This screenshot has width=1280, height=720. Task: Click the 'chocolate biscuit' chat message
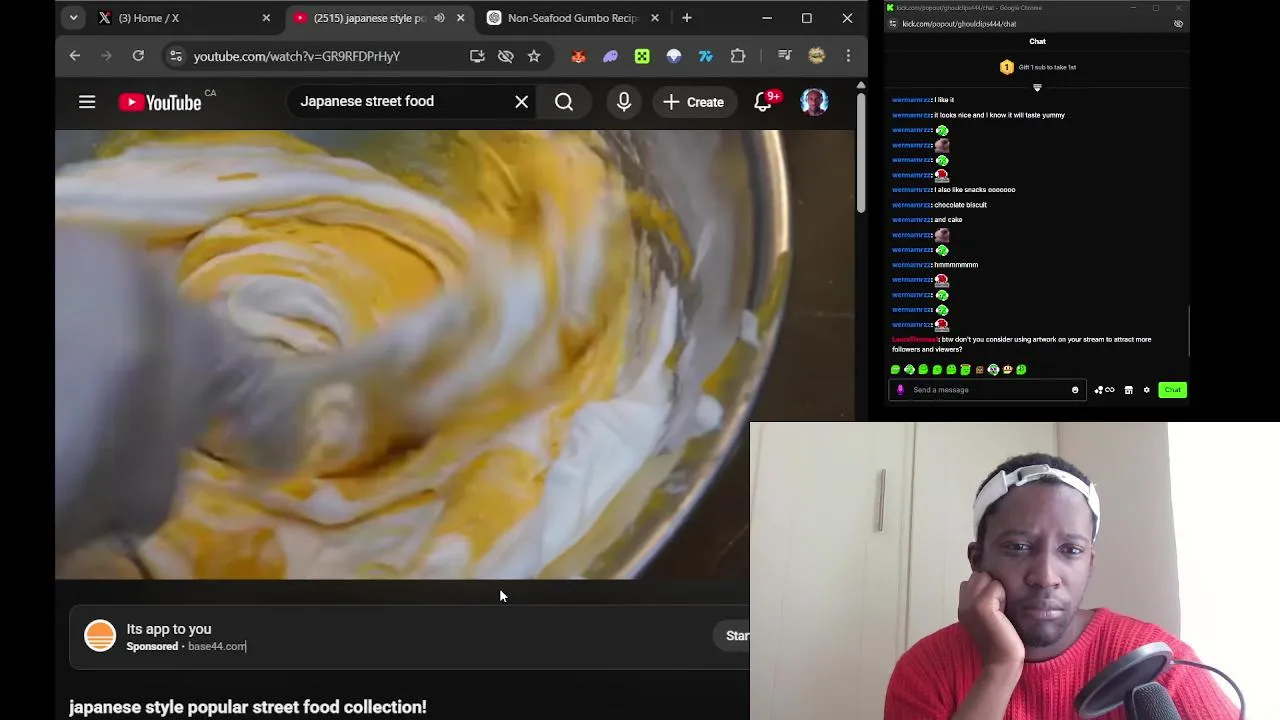(960, 205)
